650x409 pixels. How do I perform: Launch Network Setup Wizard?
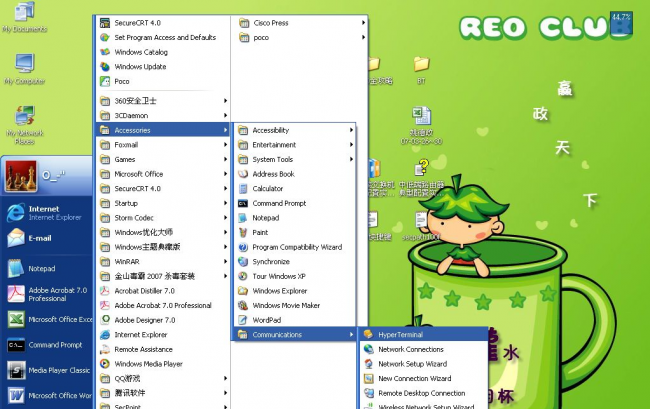tap(422, 364)
